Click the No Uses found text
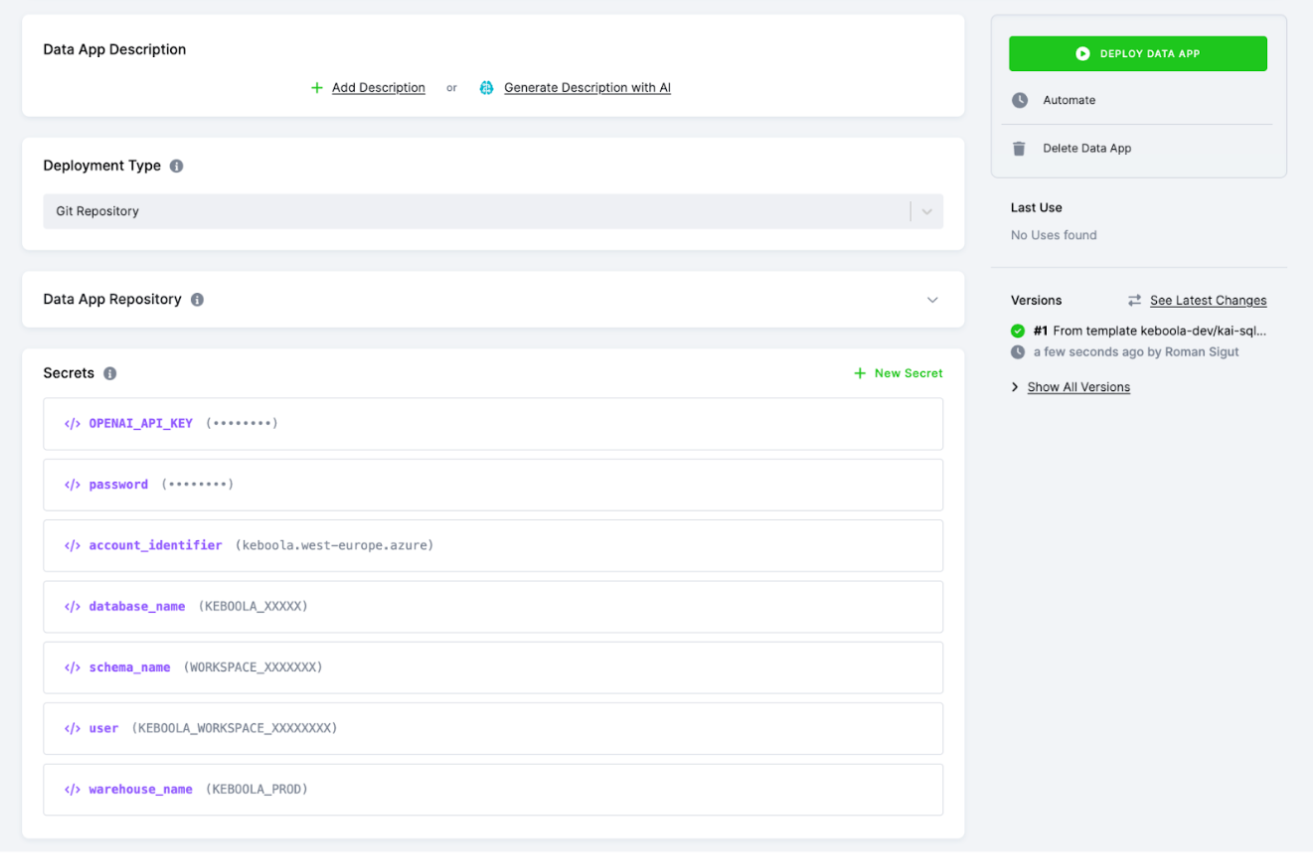This screenshot has height=853, width=1313. tap(1054, 236)
